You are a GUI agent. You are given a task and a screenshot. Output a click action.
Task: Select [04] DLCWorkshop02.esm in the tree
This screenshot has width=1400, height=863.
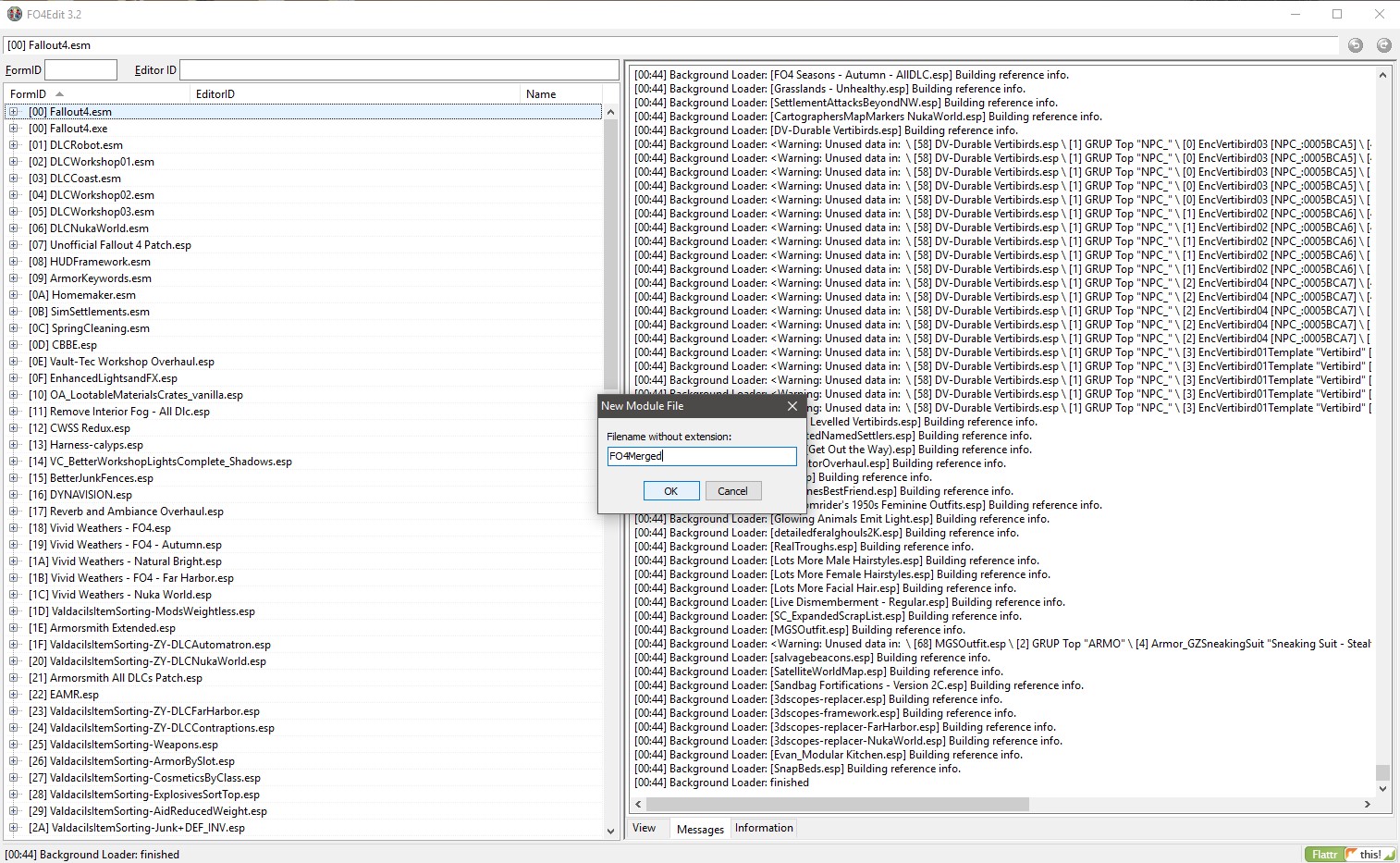(92, 195)
